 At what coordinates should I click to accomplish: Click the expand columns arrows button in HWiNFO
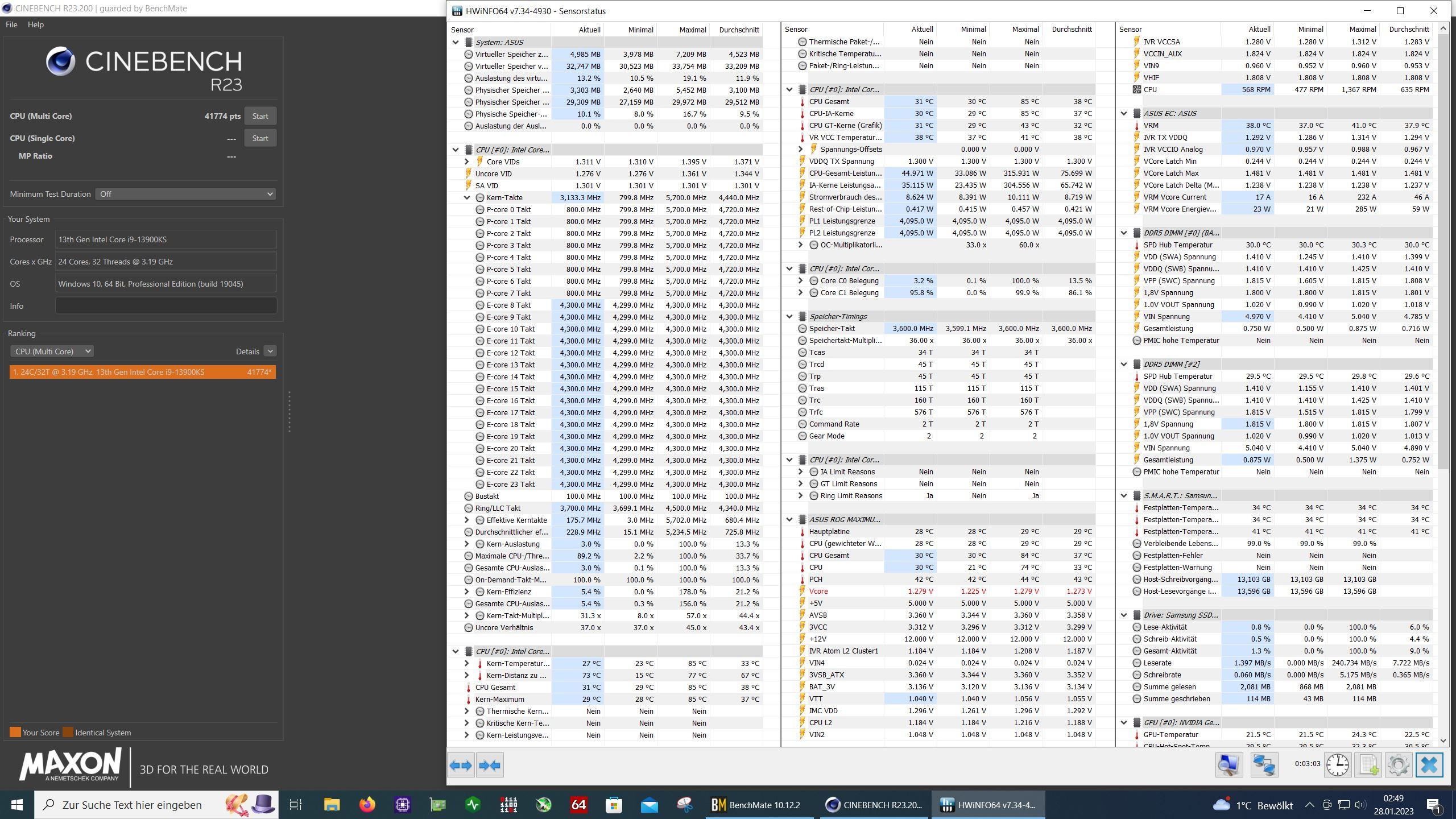tap(461, 766)
